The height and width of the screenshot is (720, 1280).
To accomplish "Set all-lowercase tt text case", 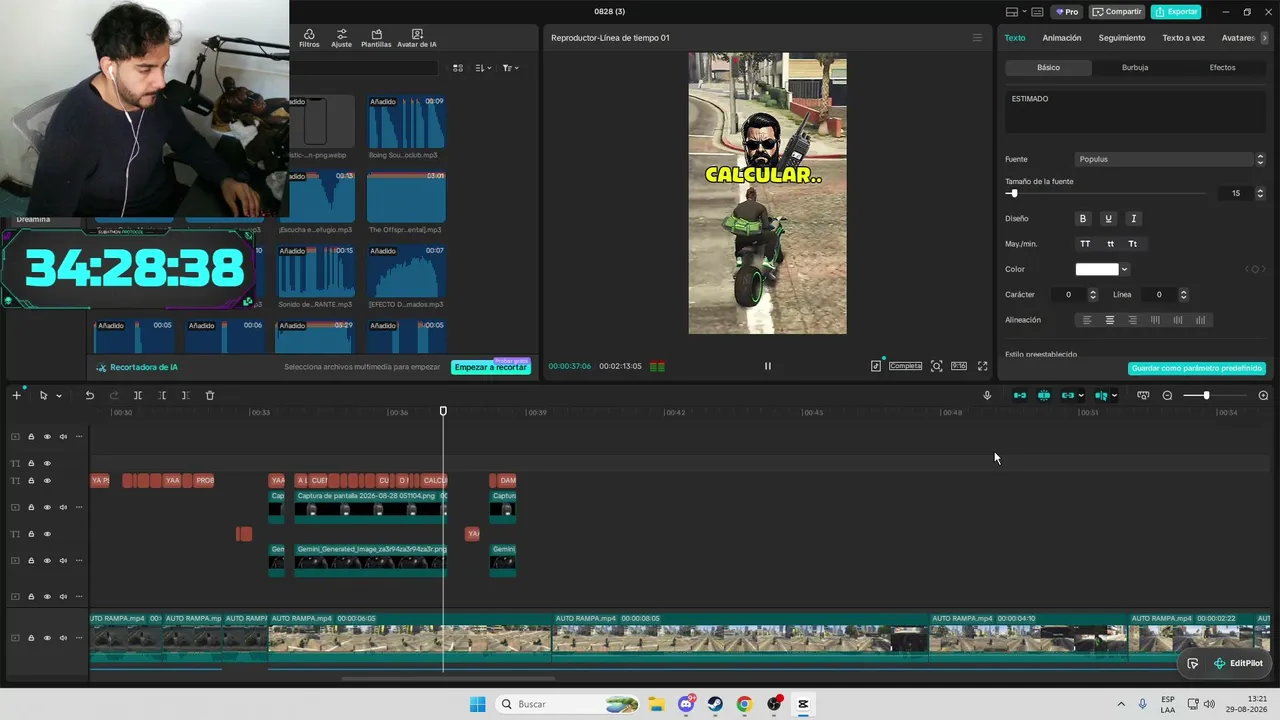I will [x=1110, y=244].
